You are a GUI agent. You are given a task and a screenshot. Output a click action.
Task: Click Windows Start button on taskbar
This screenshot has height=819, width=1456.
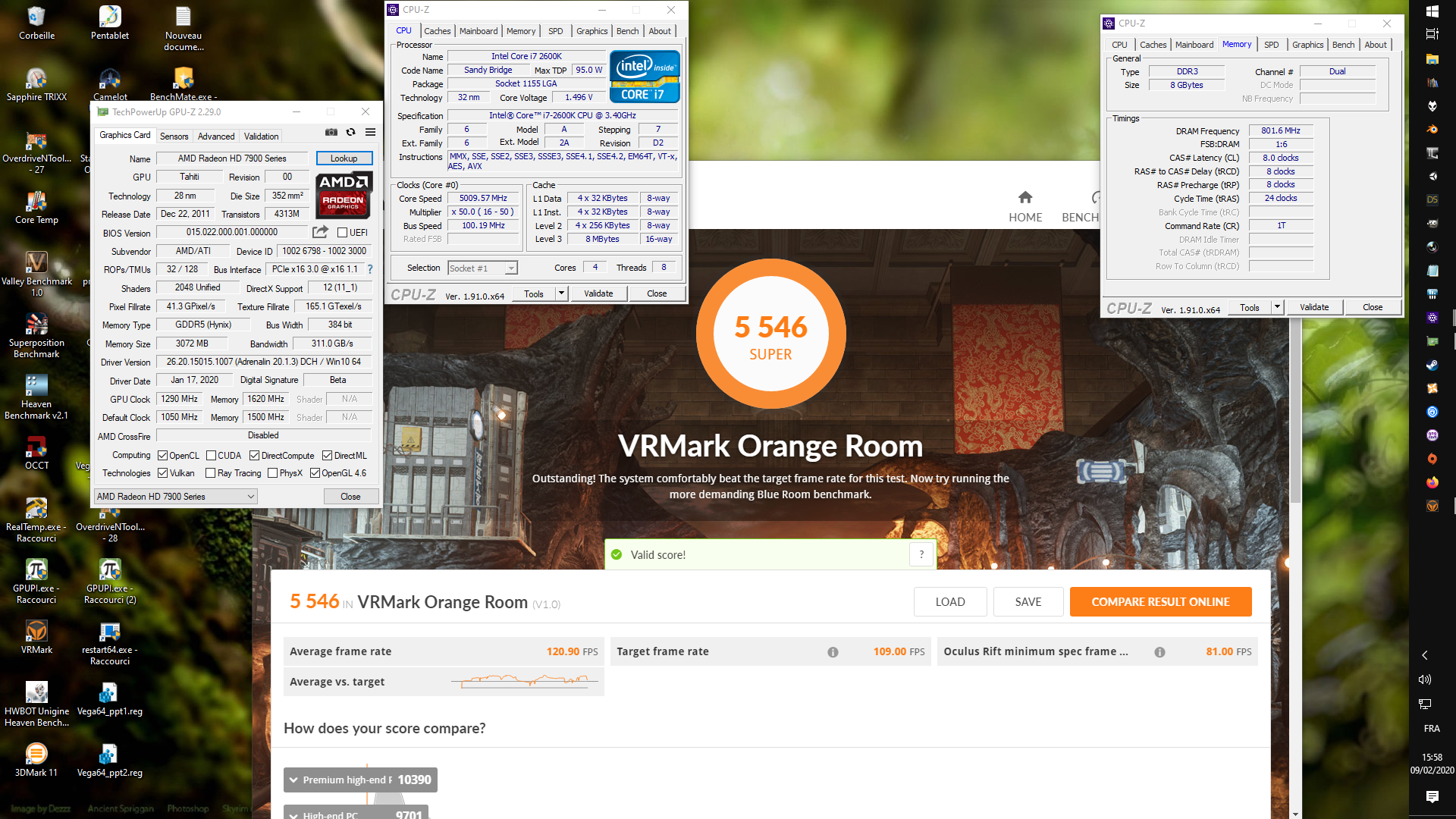(1432, 11)
